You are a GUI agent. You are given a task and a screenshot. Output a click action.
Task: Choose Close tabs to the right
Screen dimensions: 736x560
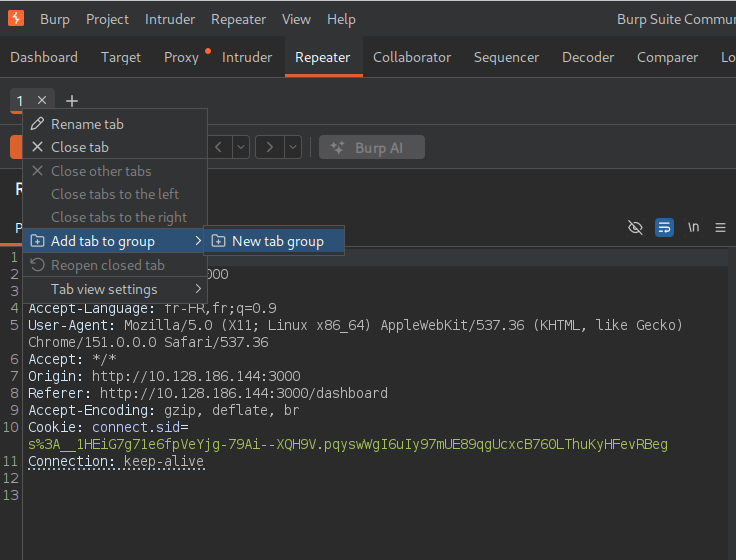(x=115, y=217)
